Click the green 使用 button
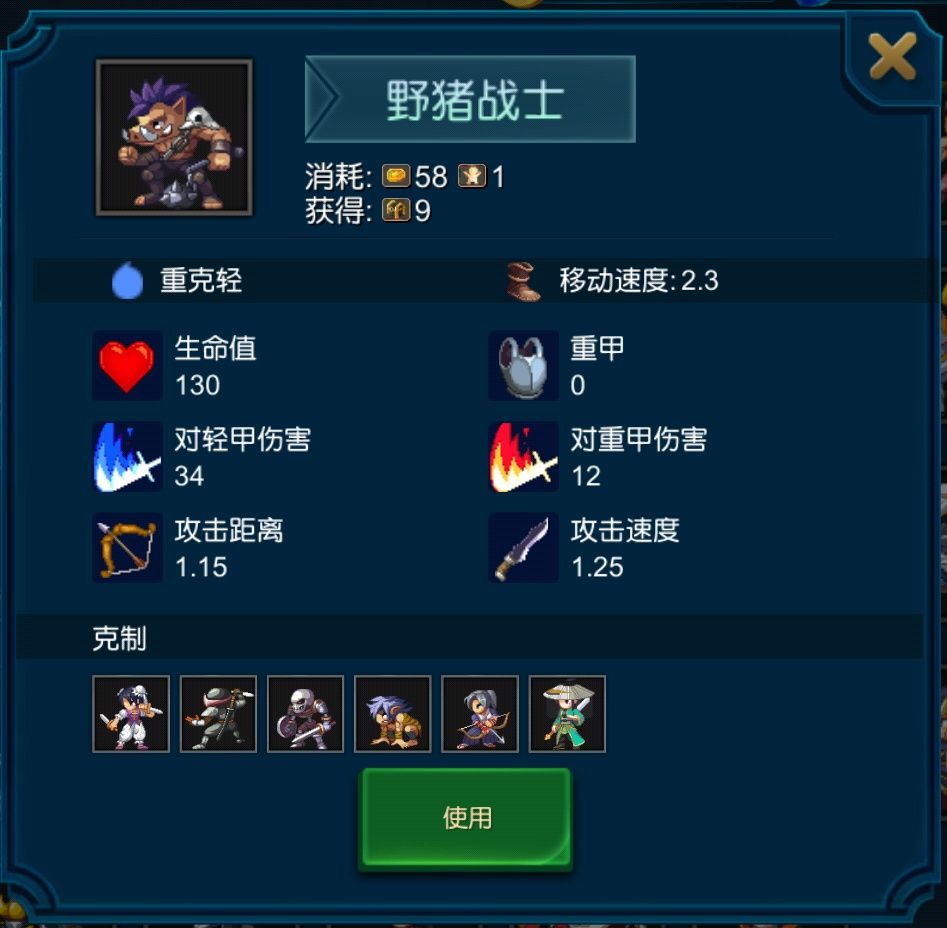947x928 pixels. point(466,818)
